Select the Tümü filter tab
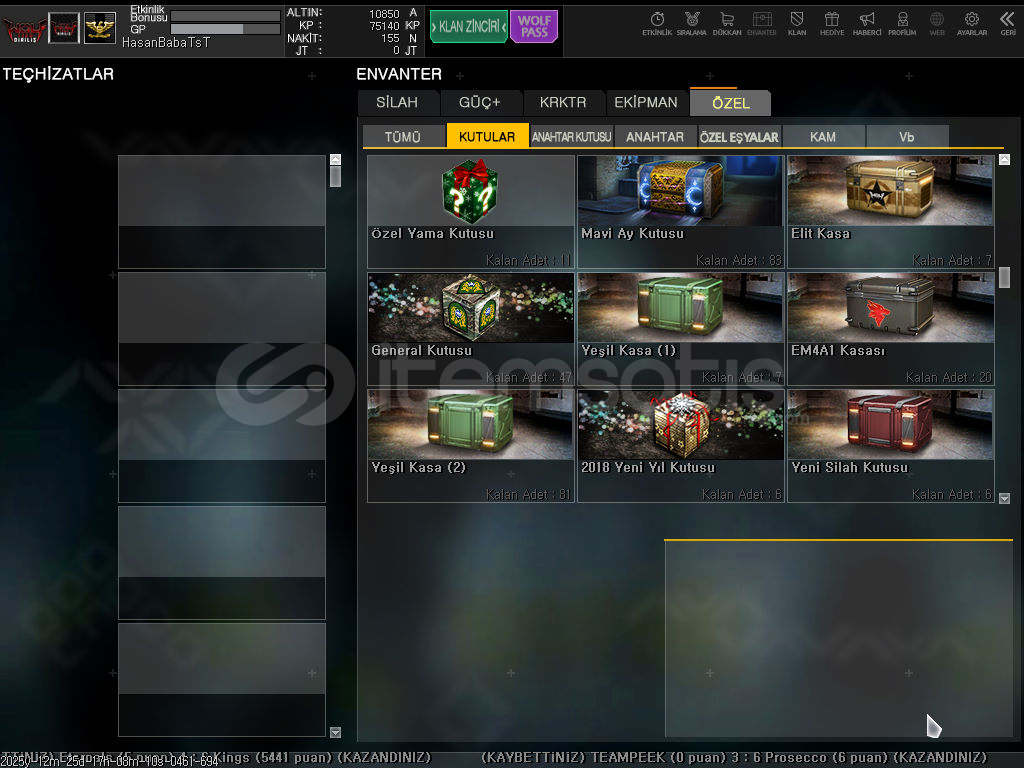The height and width of the screenshot is (768, 1024). pos(403,137)
